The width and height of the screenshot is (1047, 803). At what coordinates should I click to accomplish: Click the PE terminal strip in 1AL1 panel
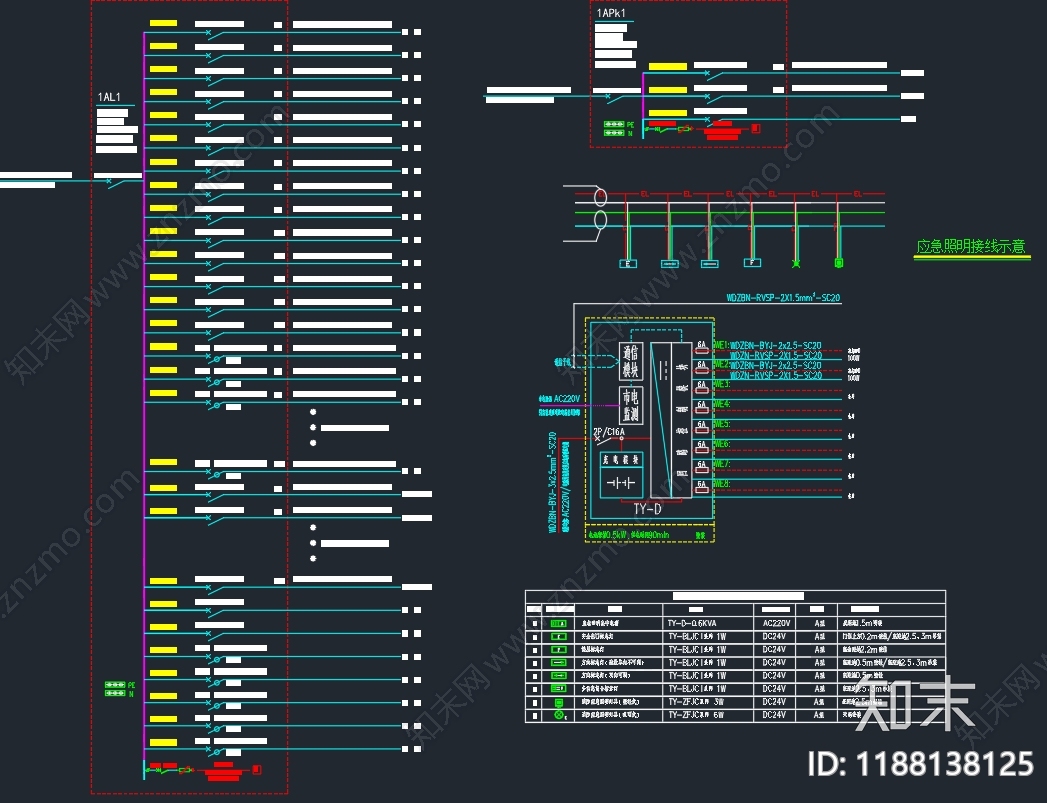(x=115, y=685)
